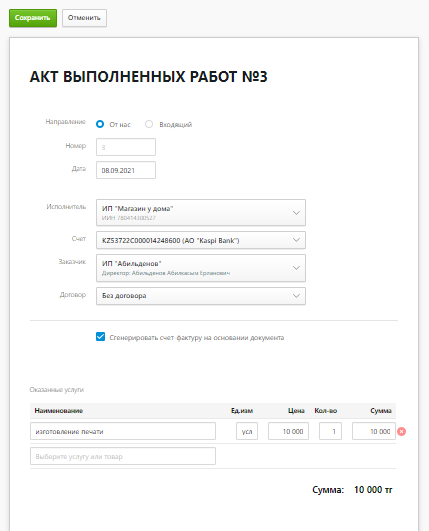Click Выберите услугу или товар field
This screenshot has height=531, width=429.
pyautogui.click(x=123, y=456)
